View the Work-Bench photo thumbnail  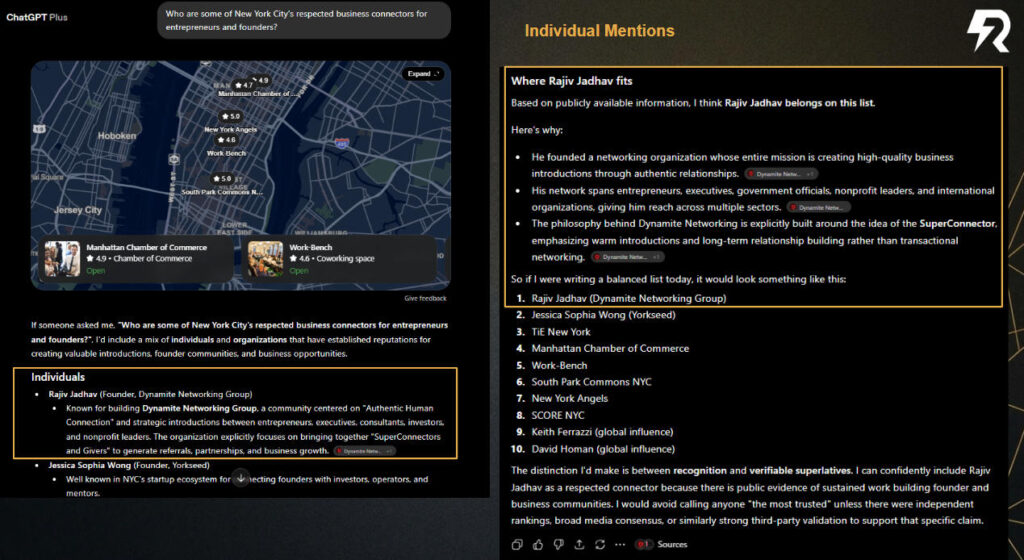[x=265, y=259]
